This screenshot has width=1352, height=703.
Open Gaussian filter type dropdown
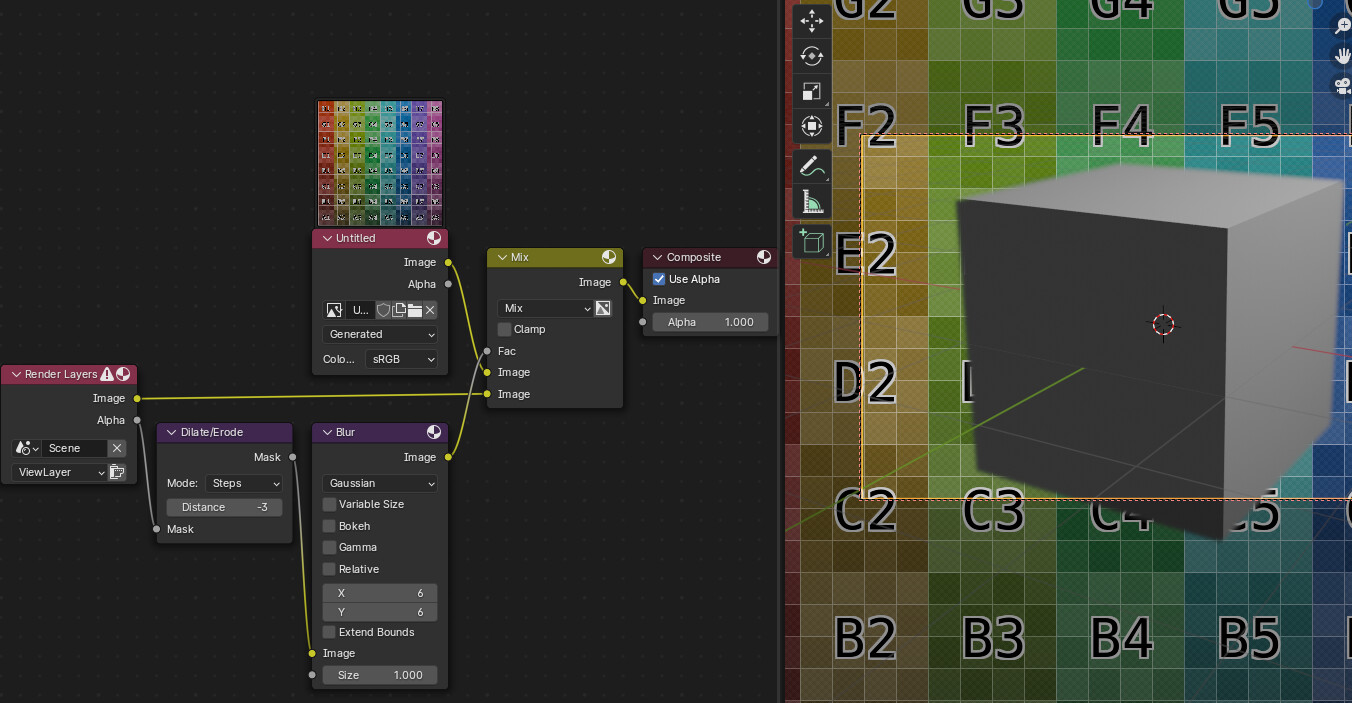tap(380, 483)
